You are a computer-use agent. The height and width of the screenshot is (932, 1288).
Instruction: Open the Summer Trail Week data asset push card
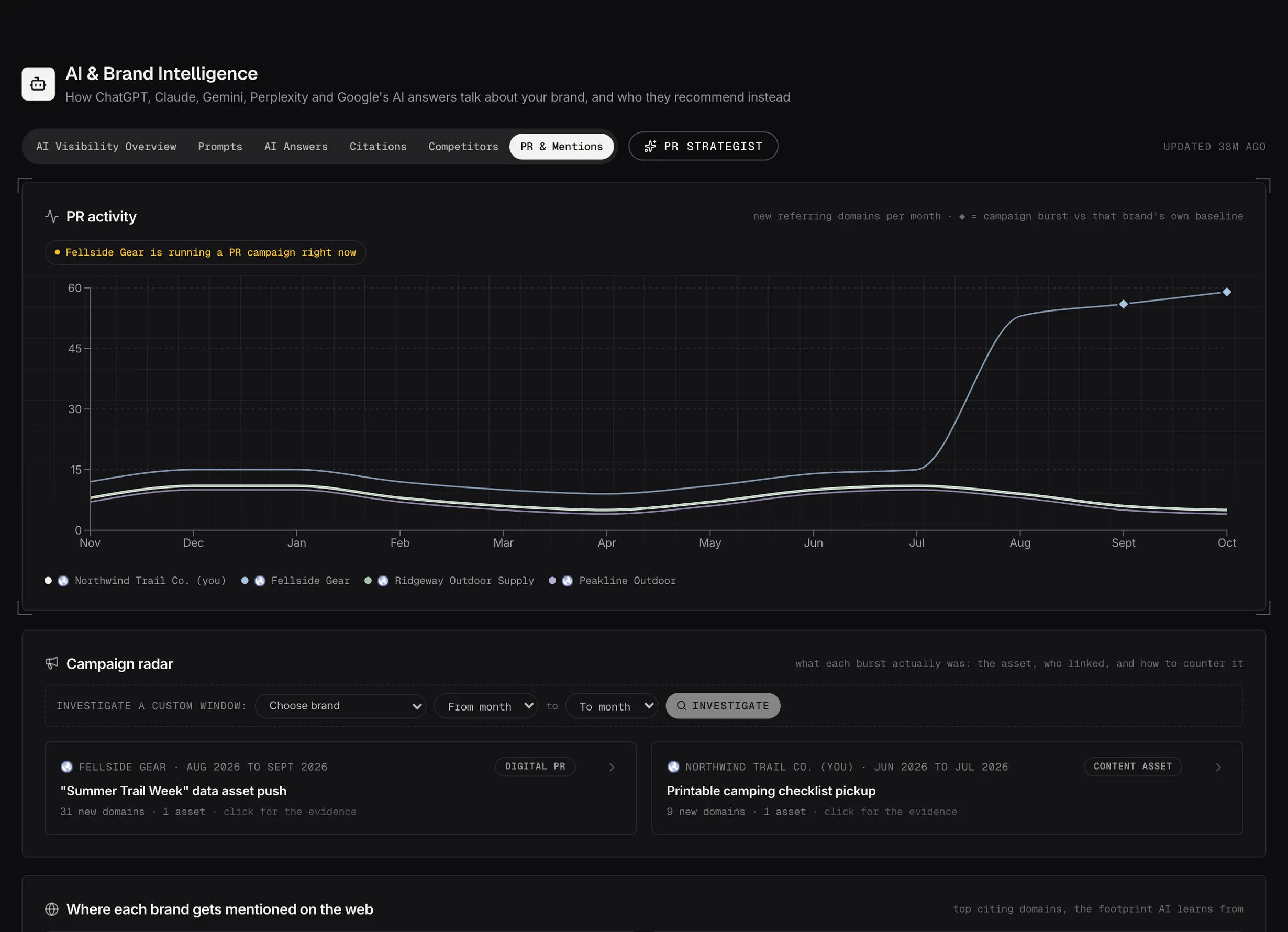340,789
